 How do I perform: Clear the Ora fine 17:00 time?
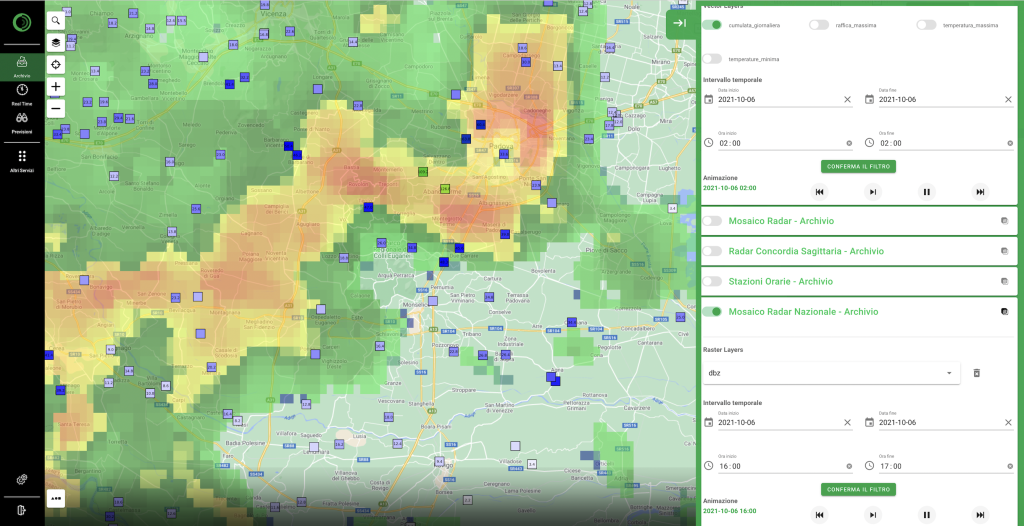(x=1010, y=467)
